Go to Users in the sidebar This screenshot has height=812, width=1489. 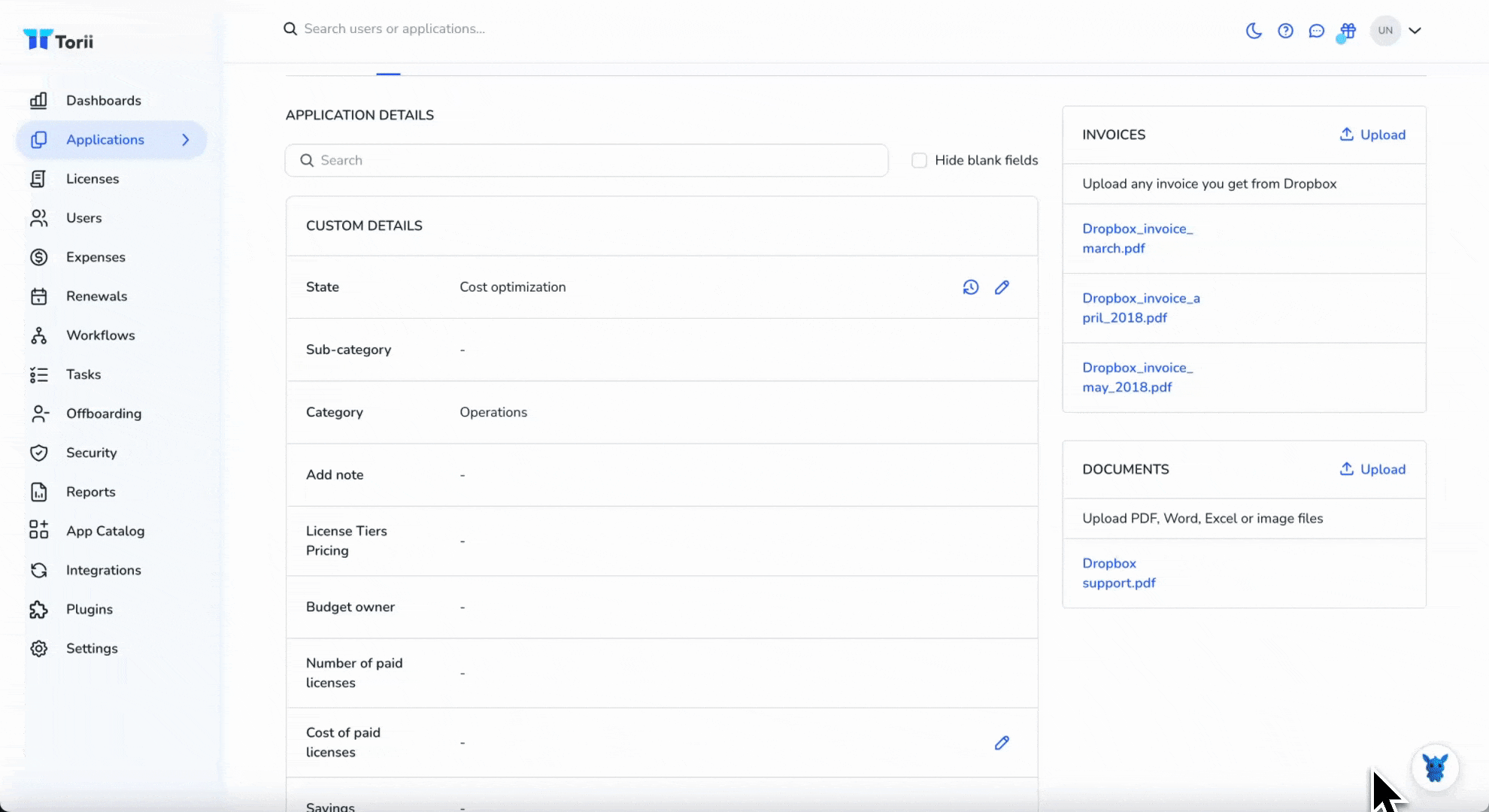tap(83, 218)
